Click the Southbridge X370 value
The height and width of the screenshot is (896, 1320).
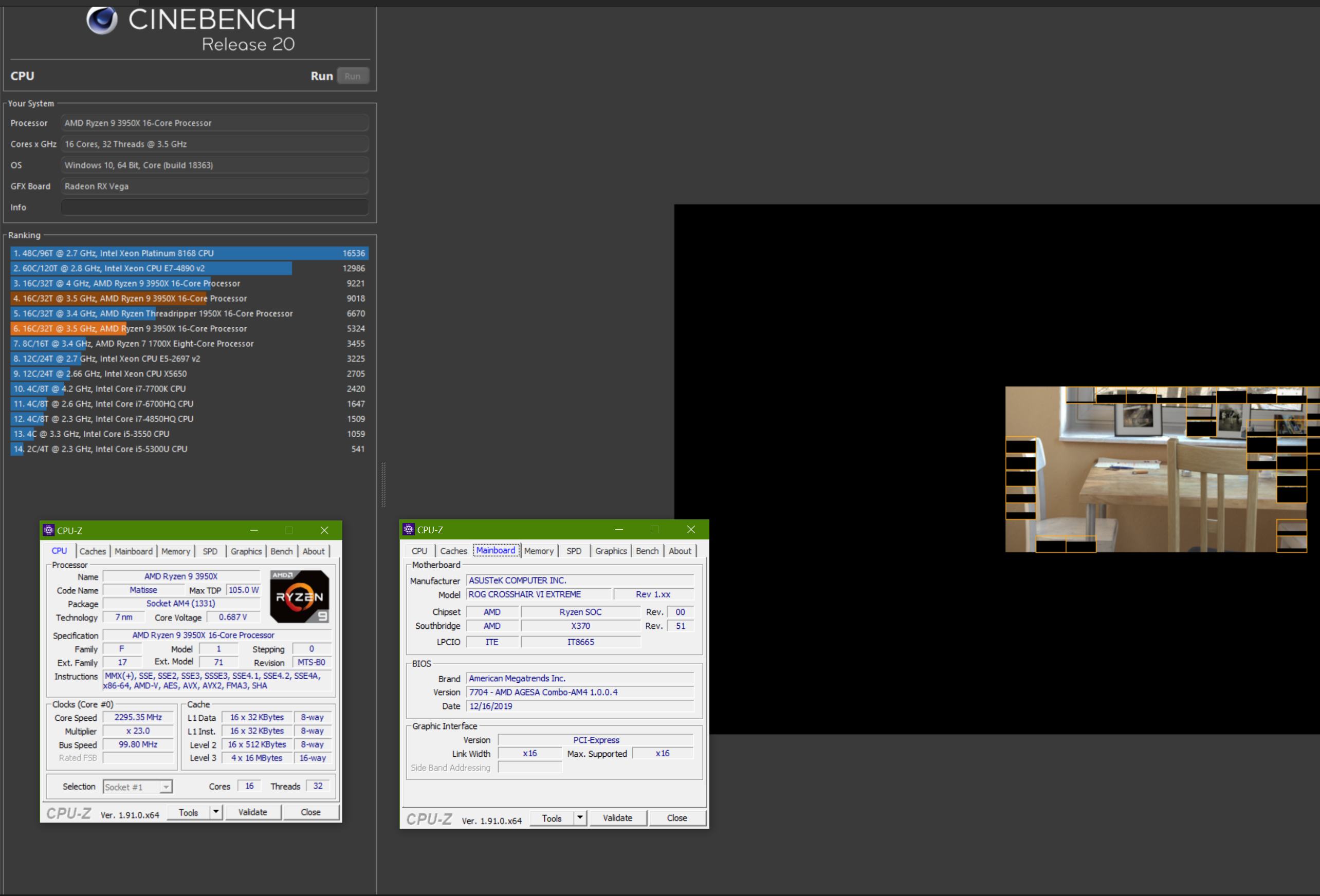pyautogui.click(x=580, y=626)
